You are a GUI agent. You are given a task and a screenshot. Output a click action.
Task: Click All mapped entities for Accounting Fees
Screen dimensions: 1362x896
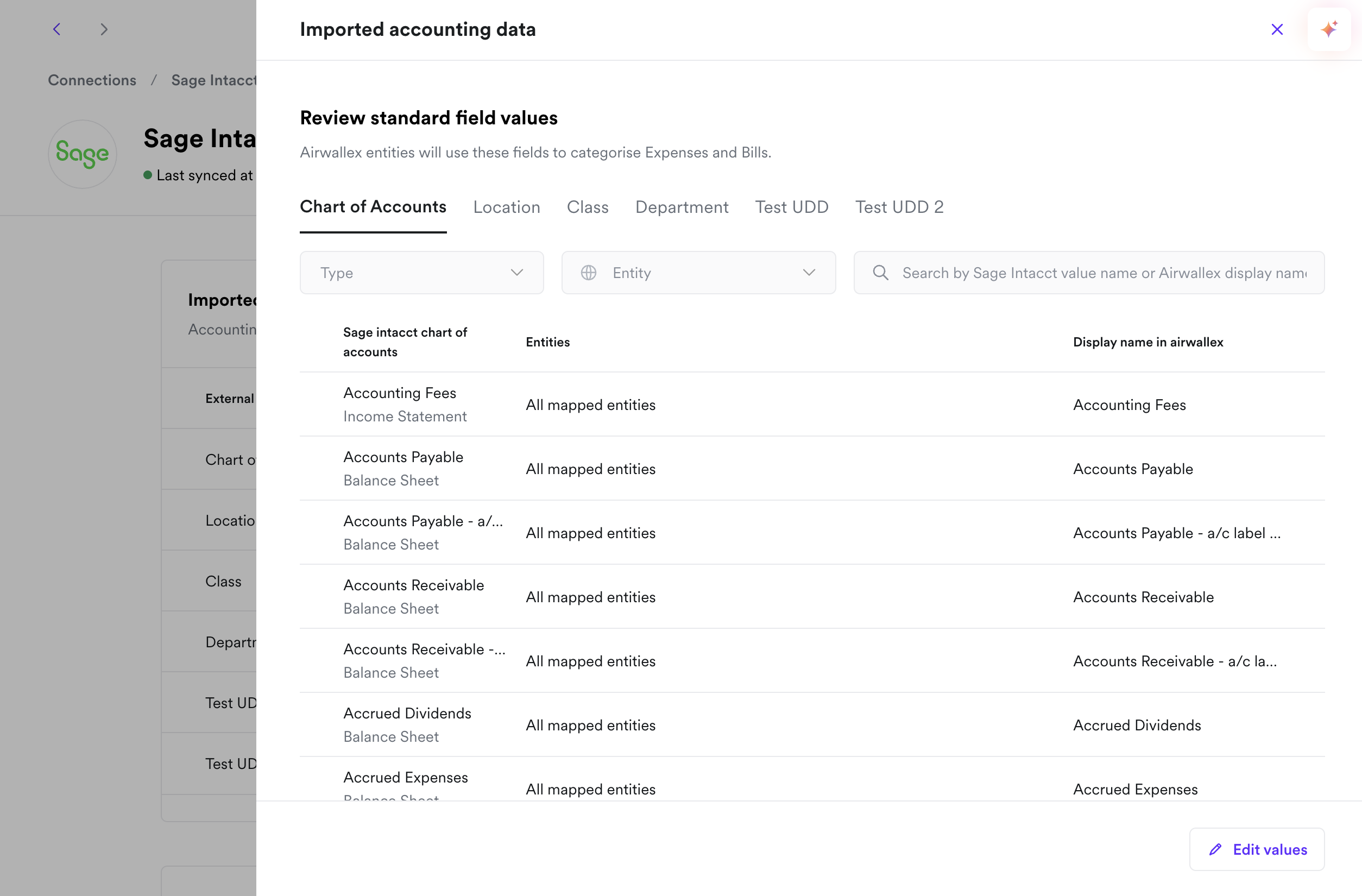click(591, 405)
